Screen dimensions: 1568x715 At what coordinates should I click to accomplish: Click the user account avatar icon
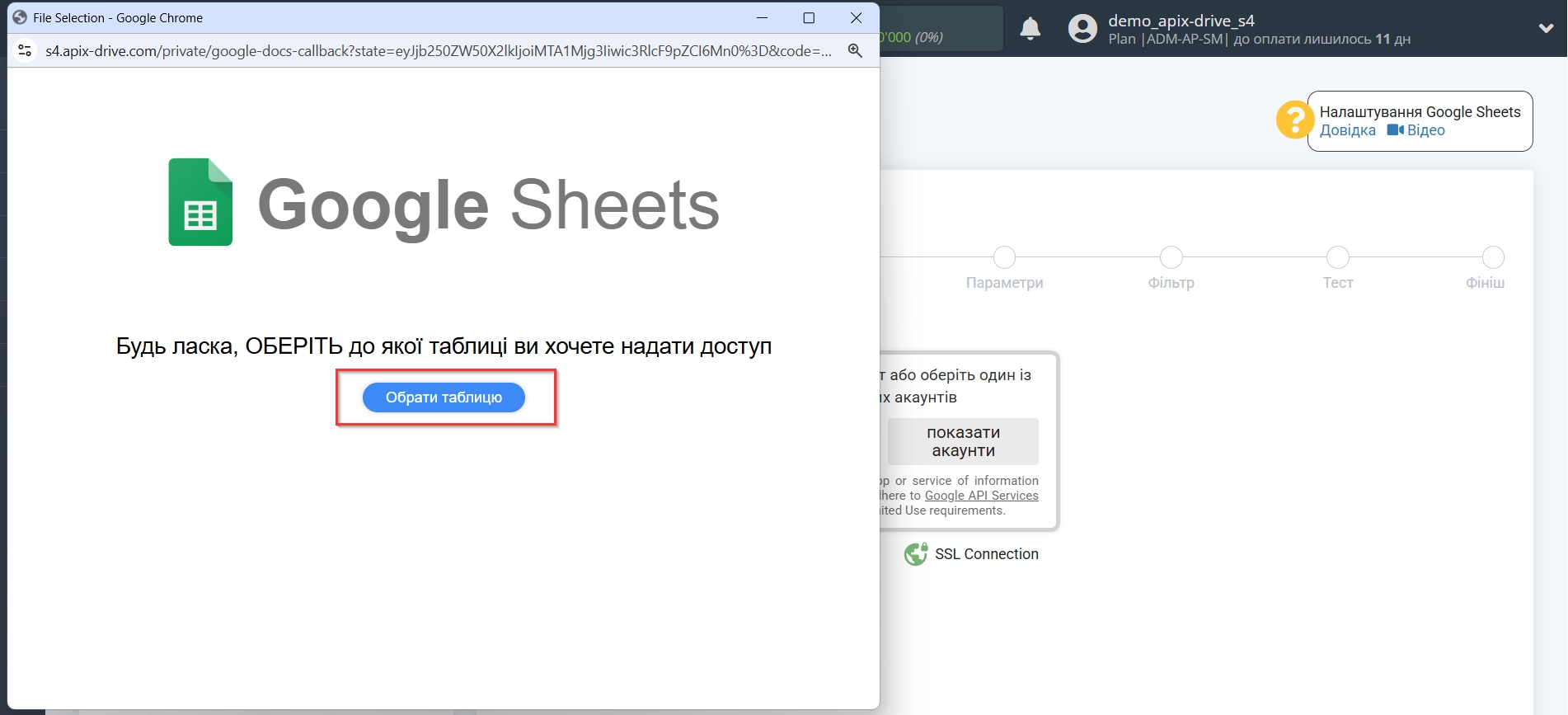1082,29
